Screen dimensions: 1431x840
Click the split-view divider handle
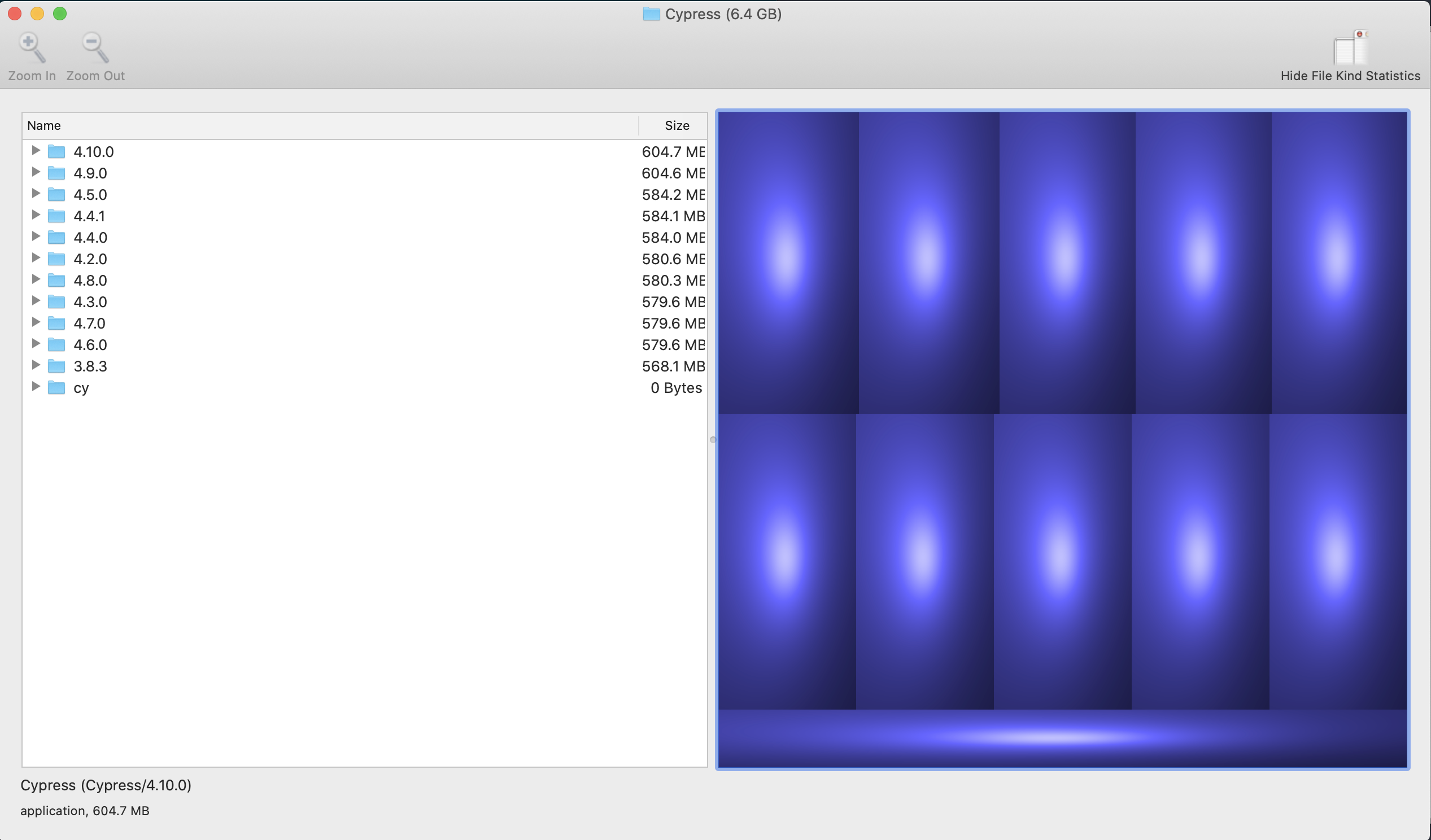point(713,440)
